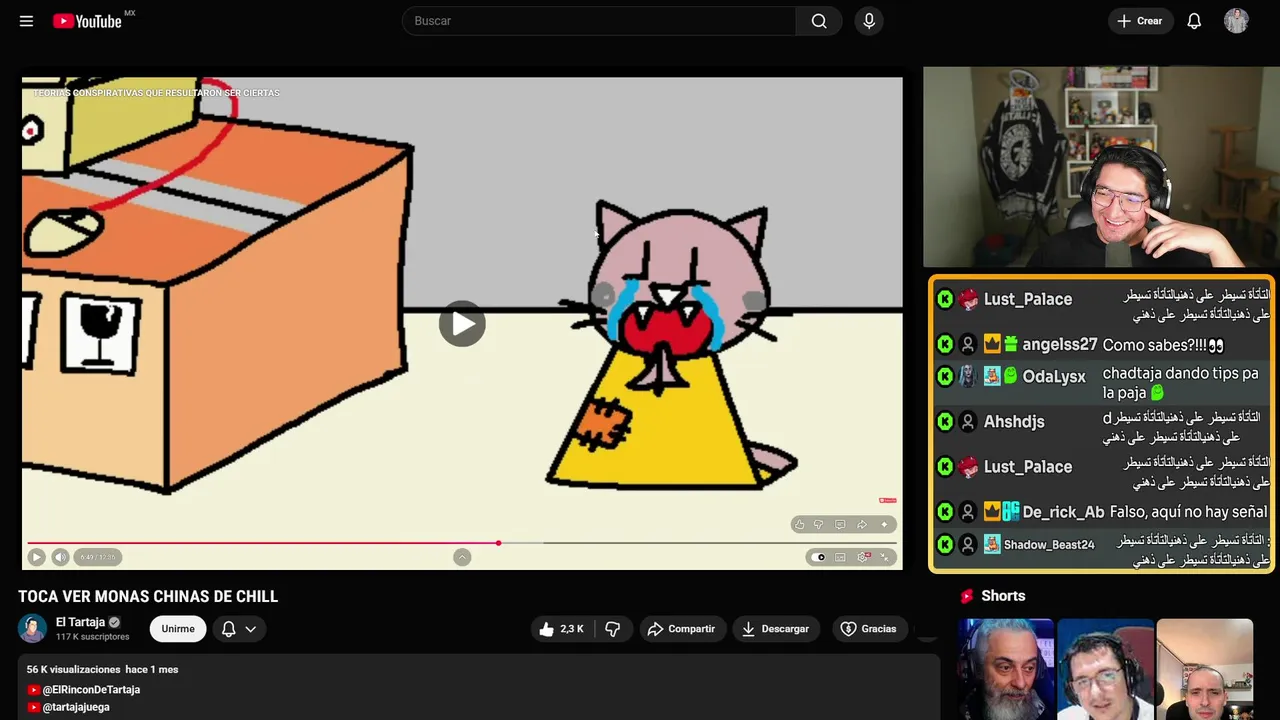Click crown badge beside angelss27

pyautogui.click(x=992, y=344)
